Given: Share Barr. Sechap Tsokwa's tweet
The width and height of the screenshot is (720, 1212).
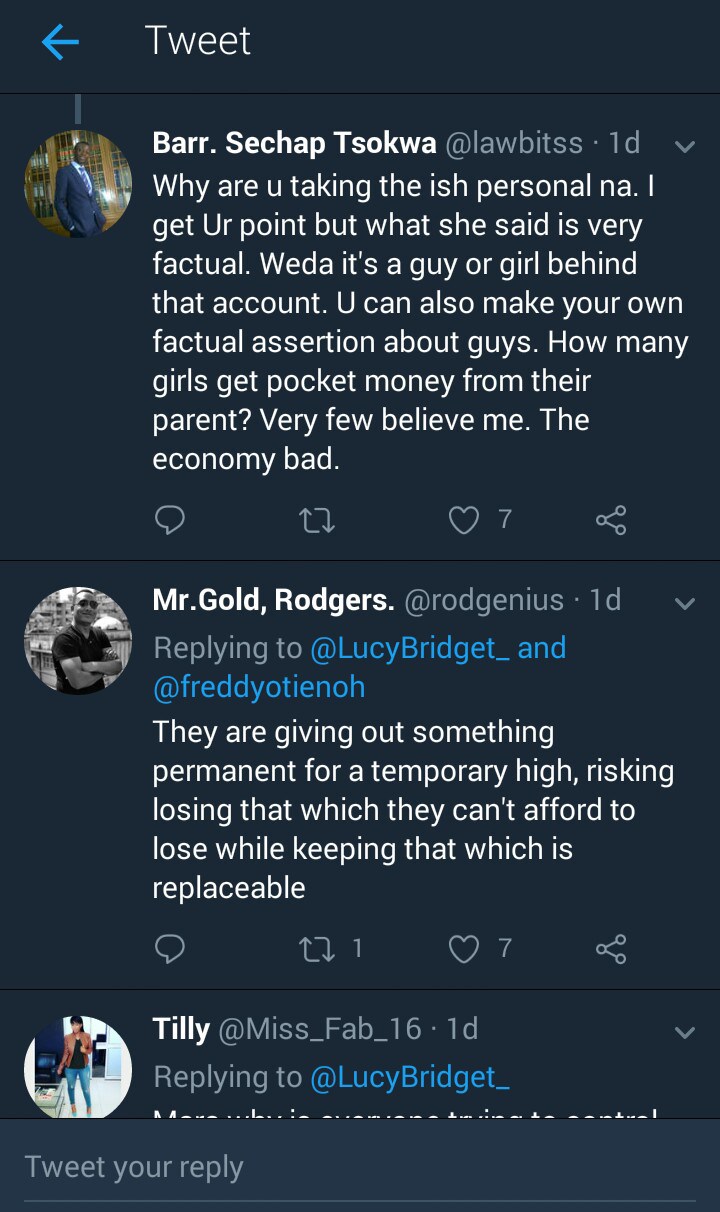Looking at the screenshot, I should [610, 519].
